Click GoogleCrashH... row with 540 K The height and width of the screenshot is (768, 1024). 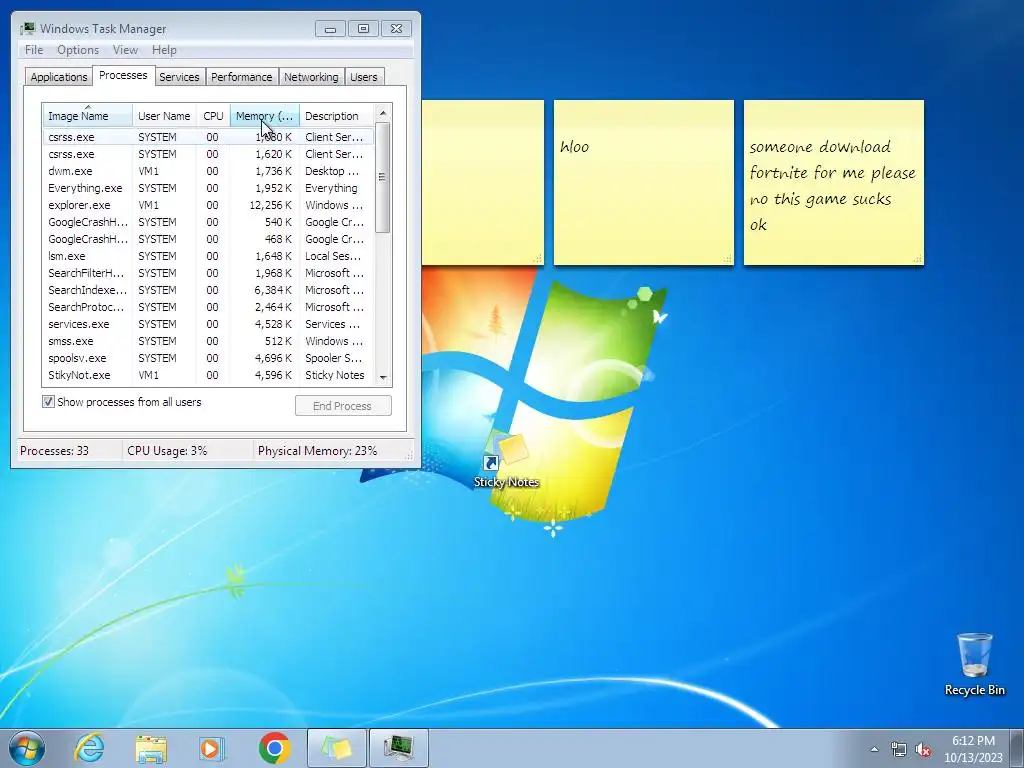pyautogui.click(x=208, y=222)
